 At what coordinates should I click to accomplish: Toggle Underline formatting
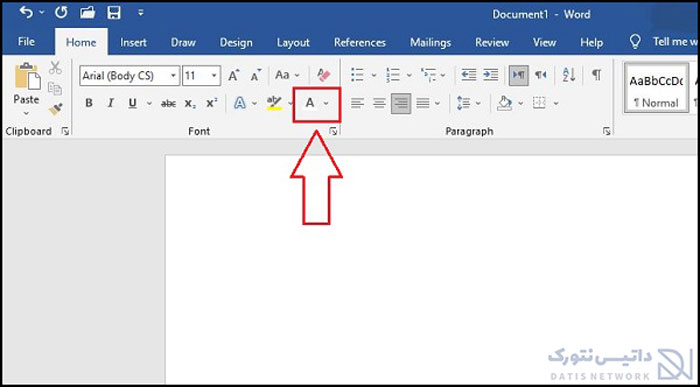pyautogui.click(x=132, y=104)
